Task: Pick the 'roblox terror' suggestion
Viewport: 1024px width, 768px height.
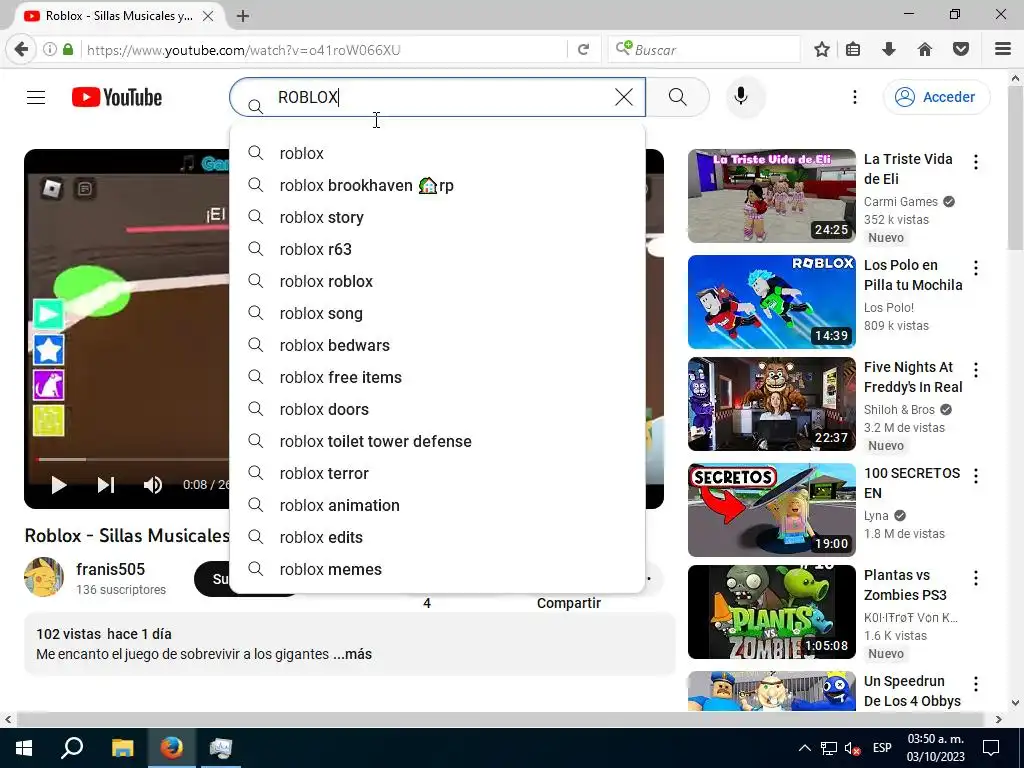Action: coord(438,473)
